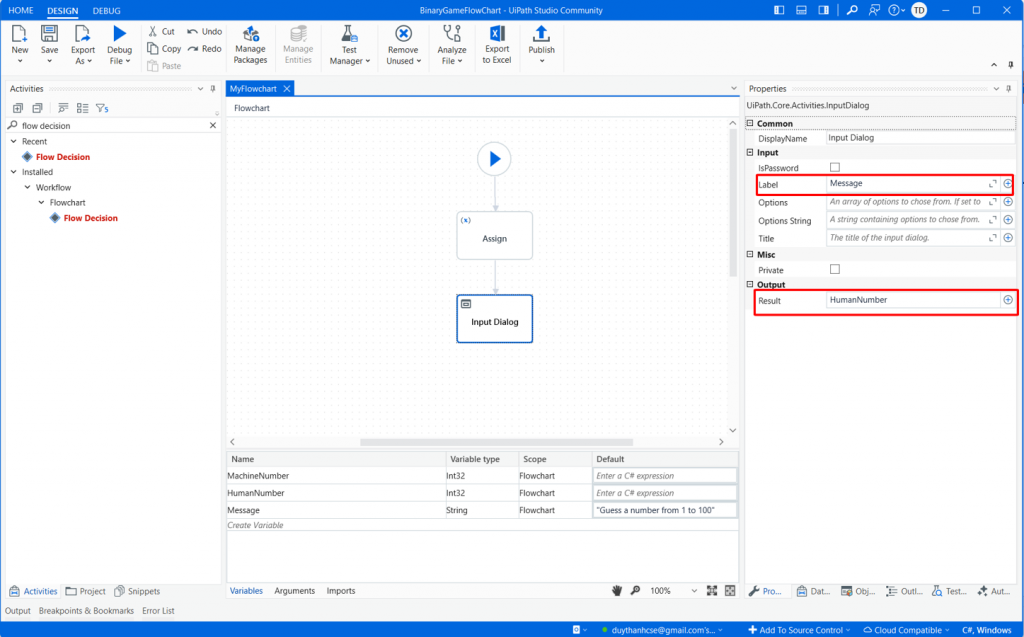Open the Error List panel
The width and height of the screenshot is (1024, 637).
(158, 611)
